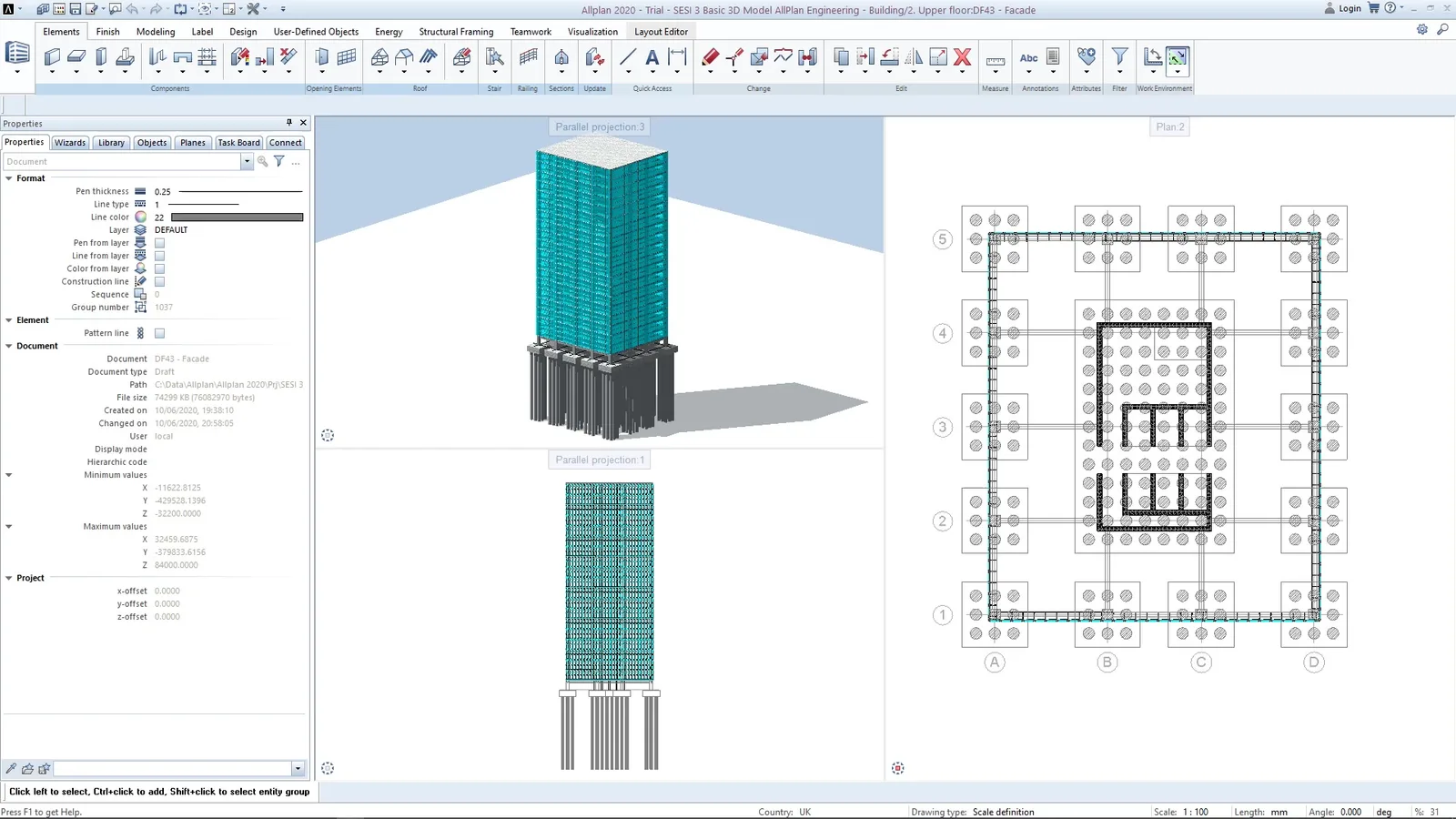Toggle the Pattern line checkbox
The width and height of the screenshot is (1456, 819).
coord(159,333)
